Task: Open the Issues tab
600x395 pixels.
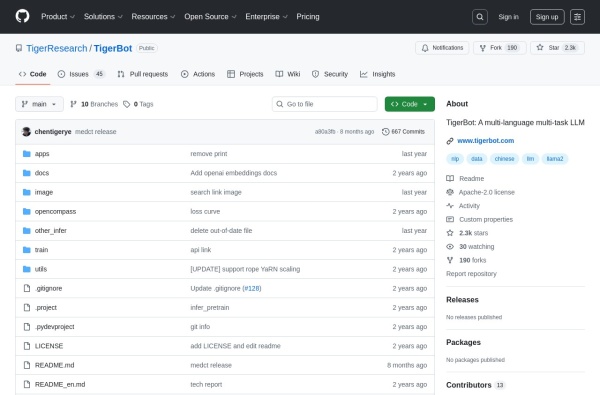Action: pos(81,74)
